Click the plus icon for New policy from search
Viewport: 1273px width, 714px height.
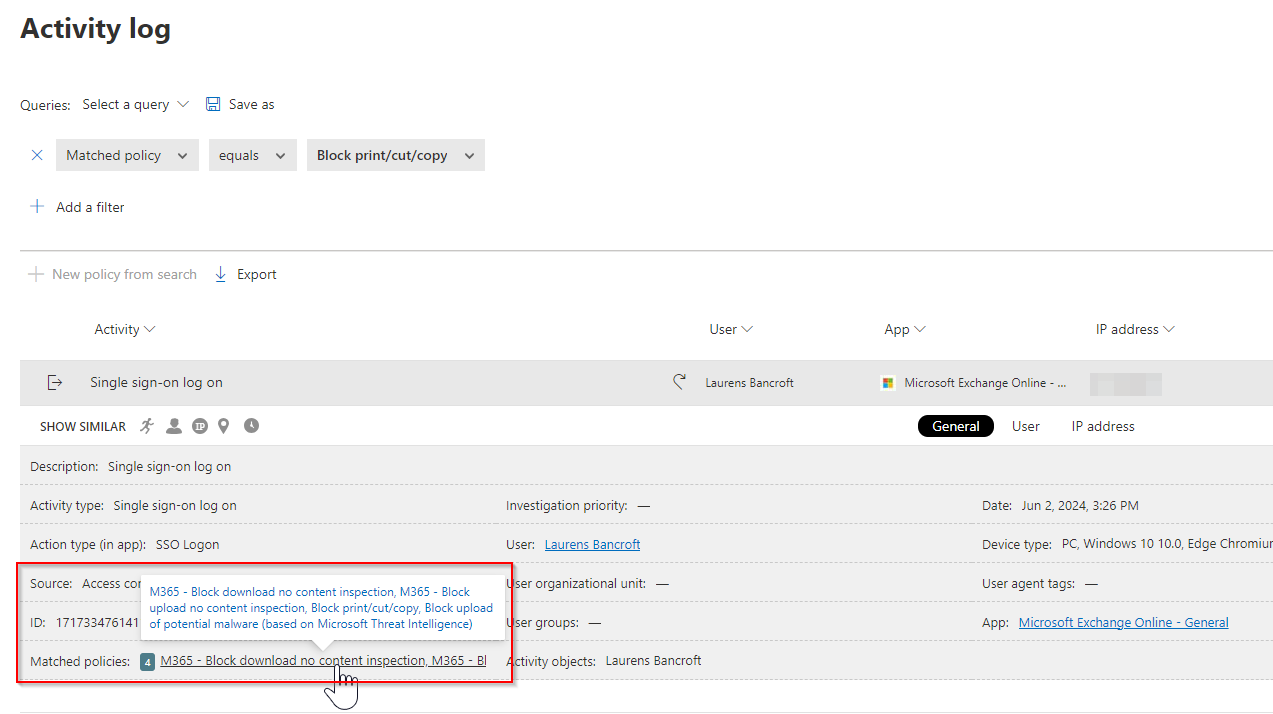point(36,274)
